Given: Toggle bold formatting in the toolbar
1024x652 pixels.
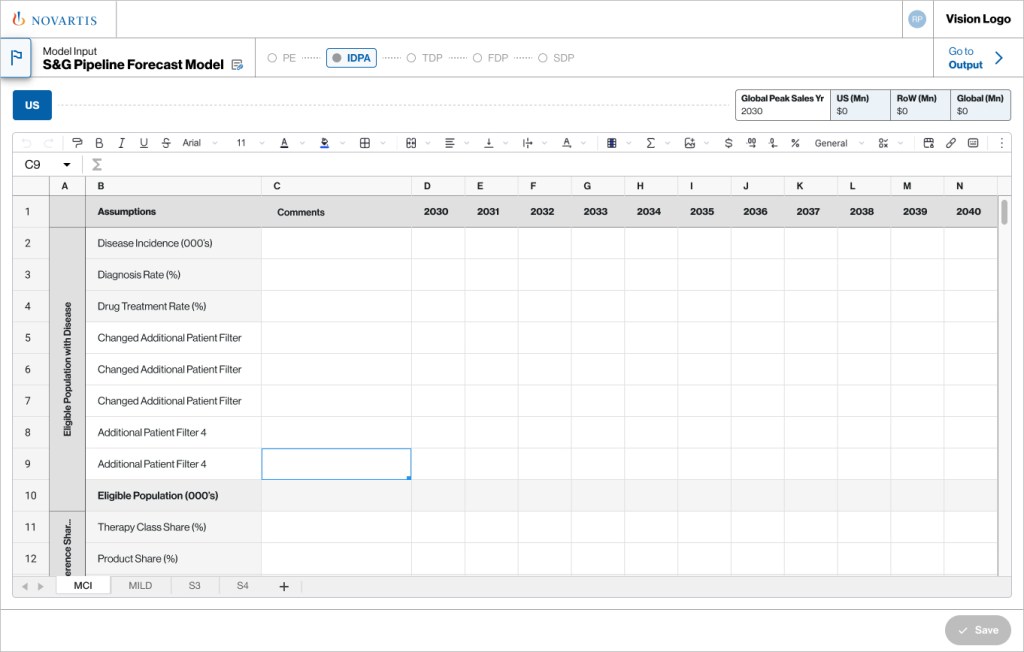Looking at the screenshot, I should 100,143.
